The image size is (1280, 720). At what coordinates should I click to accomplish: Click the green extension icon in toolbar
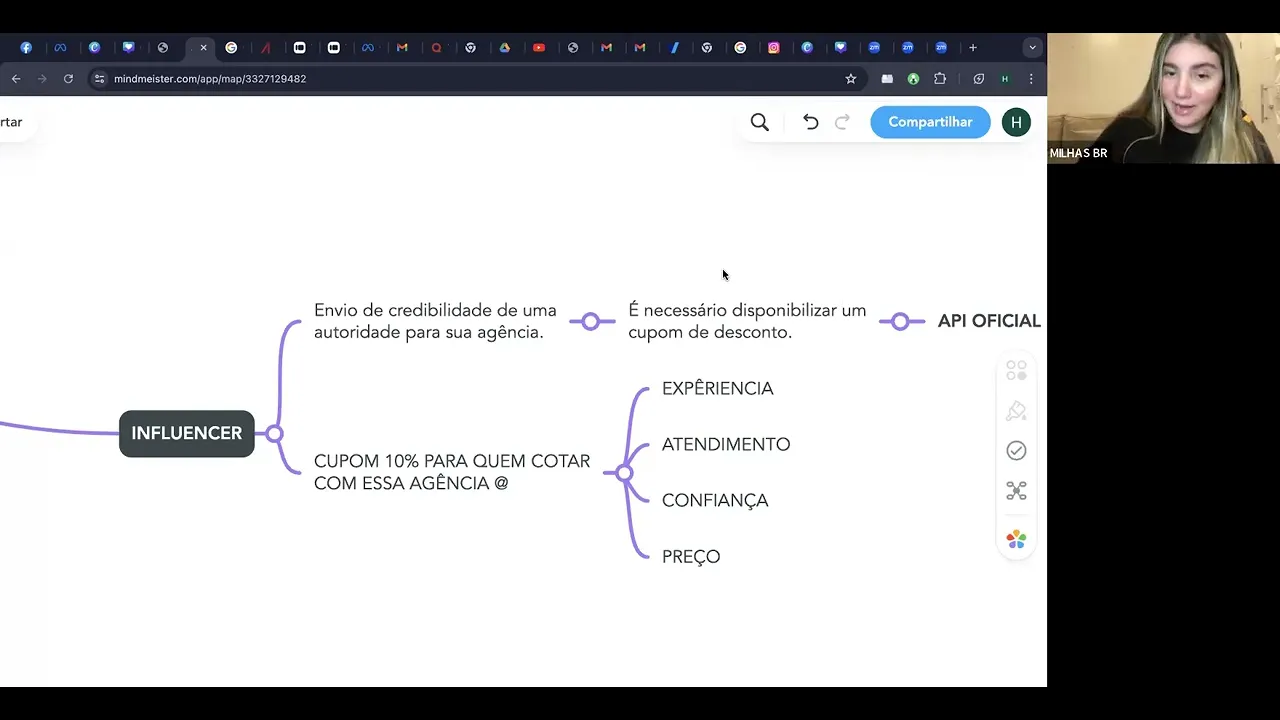(913, 79)
